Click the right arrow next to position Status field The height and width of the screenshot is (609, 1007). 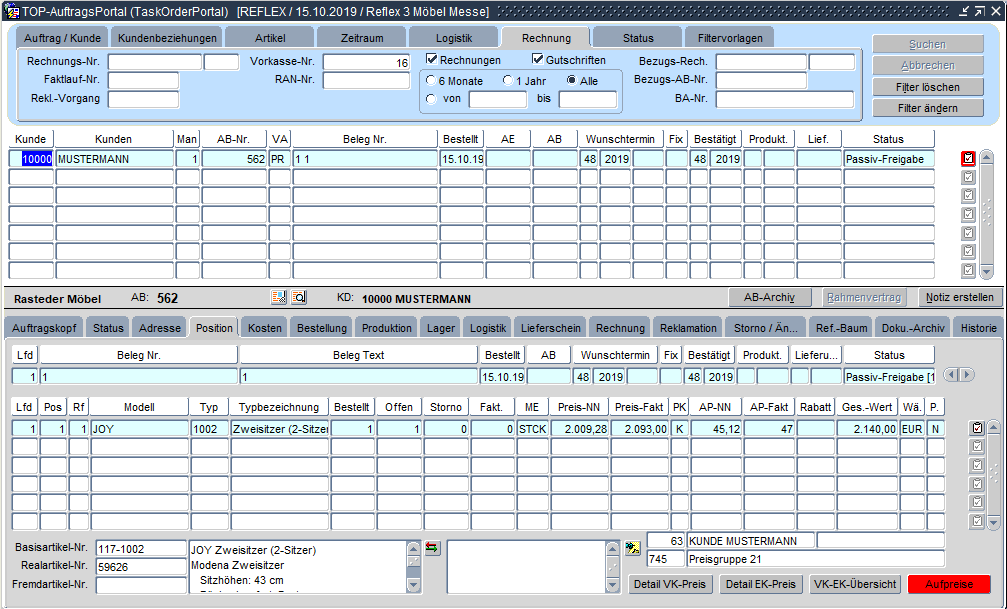click(967, 375)
